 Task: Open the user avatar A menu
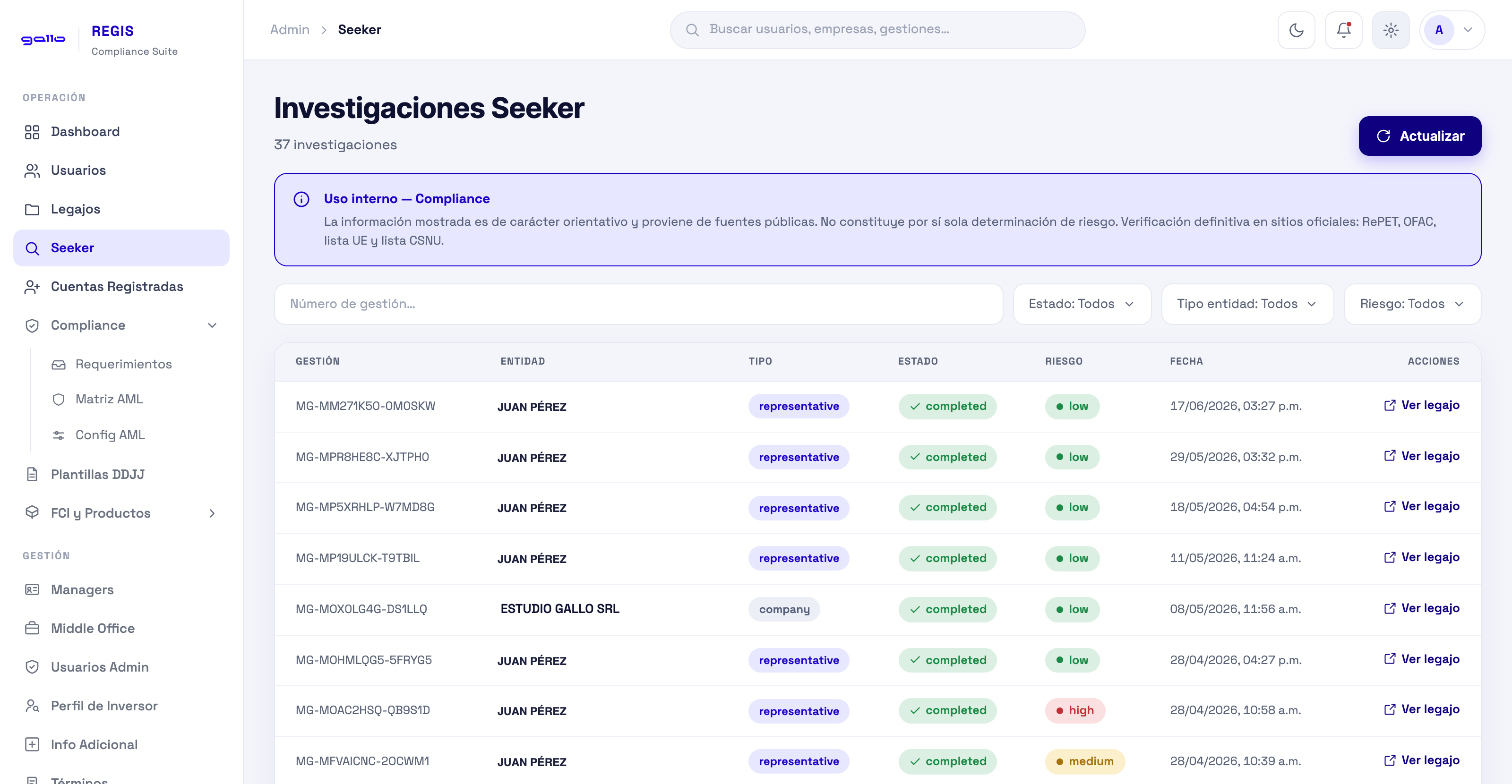pyautogui.click(x=1452, y=30)
